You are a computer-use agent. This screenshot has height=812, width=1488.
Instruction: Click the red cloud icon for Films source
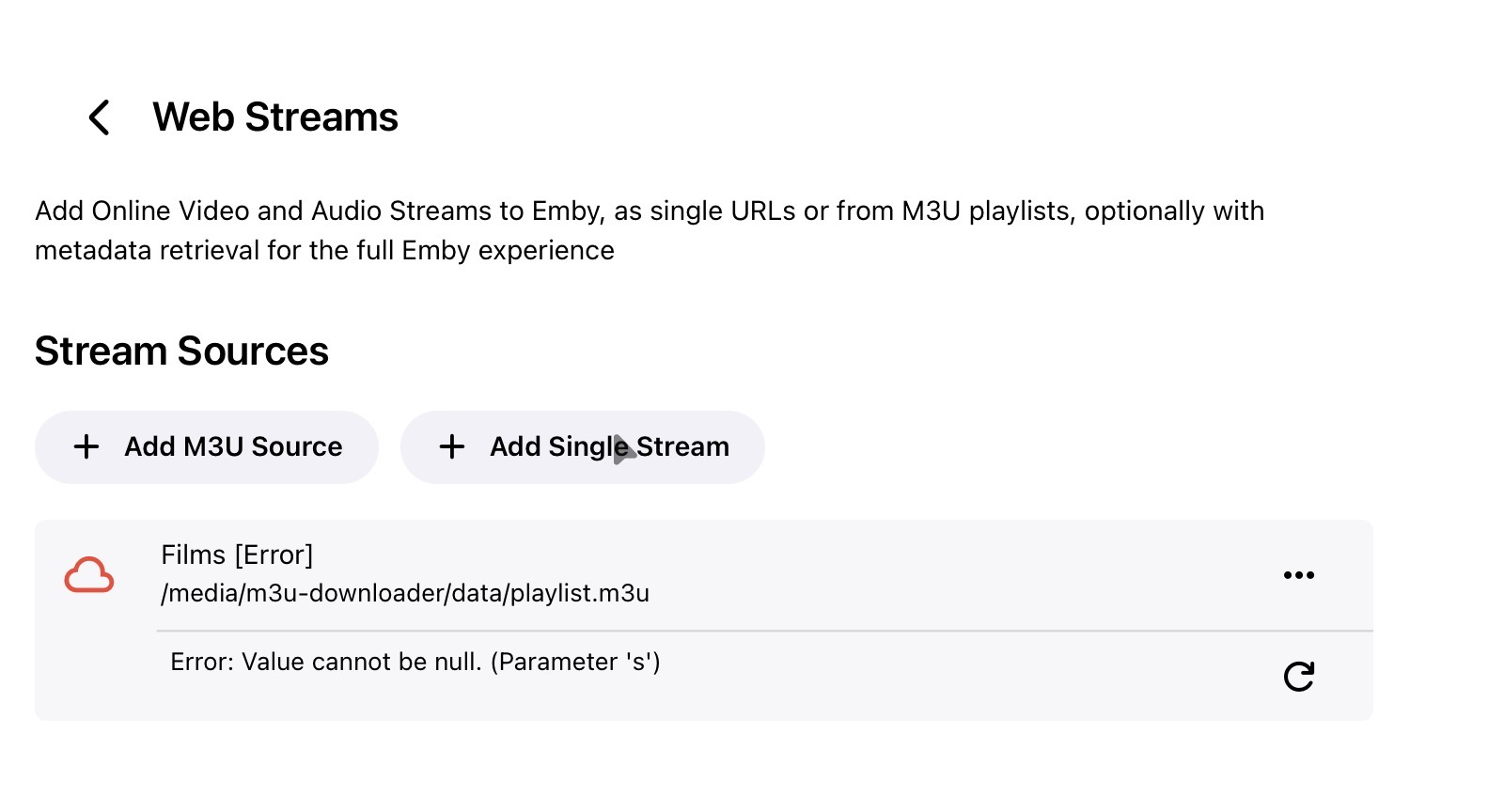point(89,575)
